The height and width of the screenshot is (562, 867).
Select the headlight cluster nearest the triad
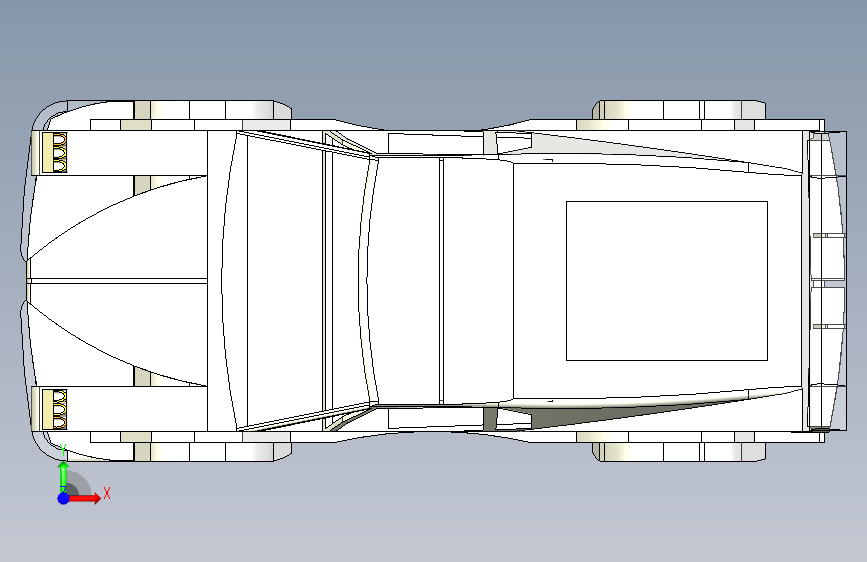55,409
